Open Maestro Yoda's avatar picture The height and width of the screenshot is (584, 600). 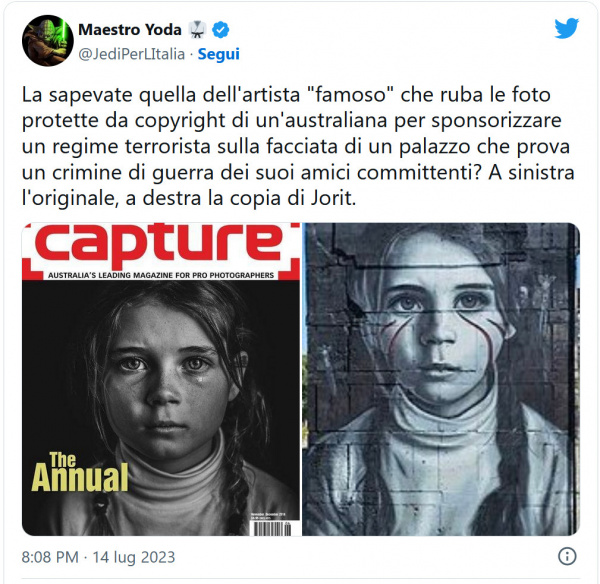coord(48,41)
